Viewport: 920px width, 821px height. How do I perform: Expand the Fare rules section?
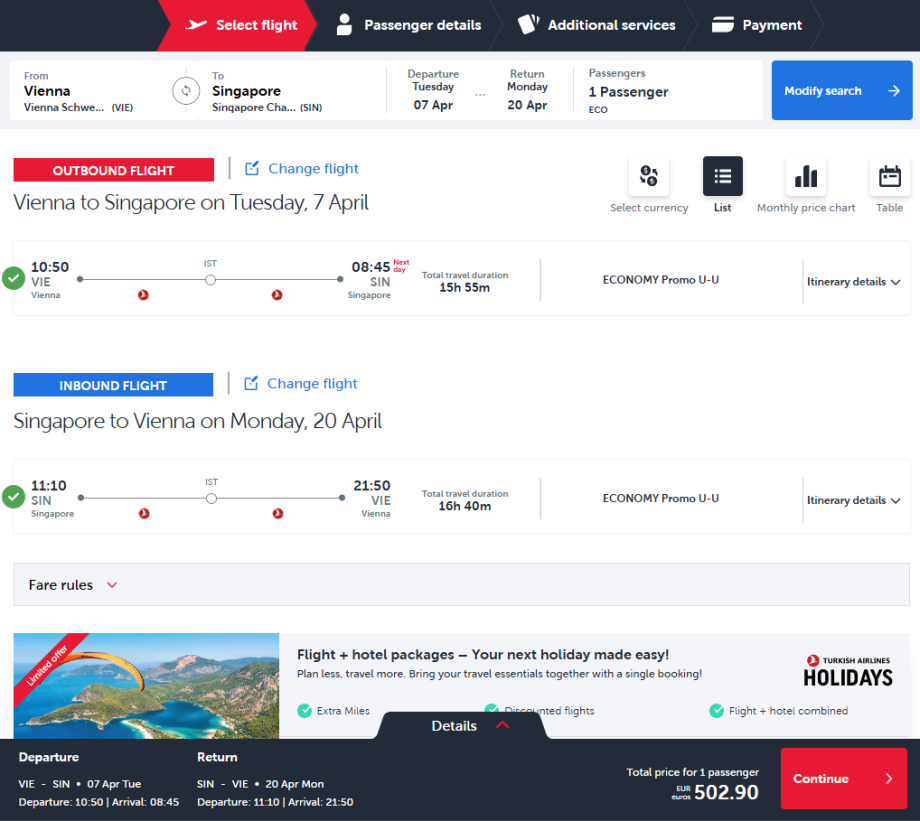(x=74, y=585)
